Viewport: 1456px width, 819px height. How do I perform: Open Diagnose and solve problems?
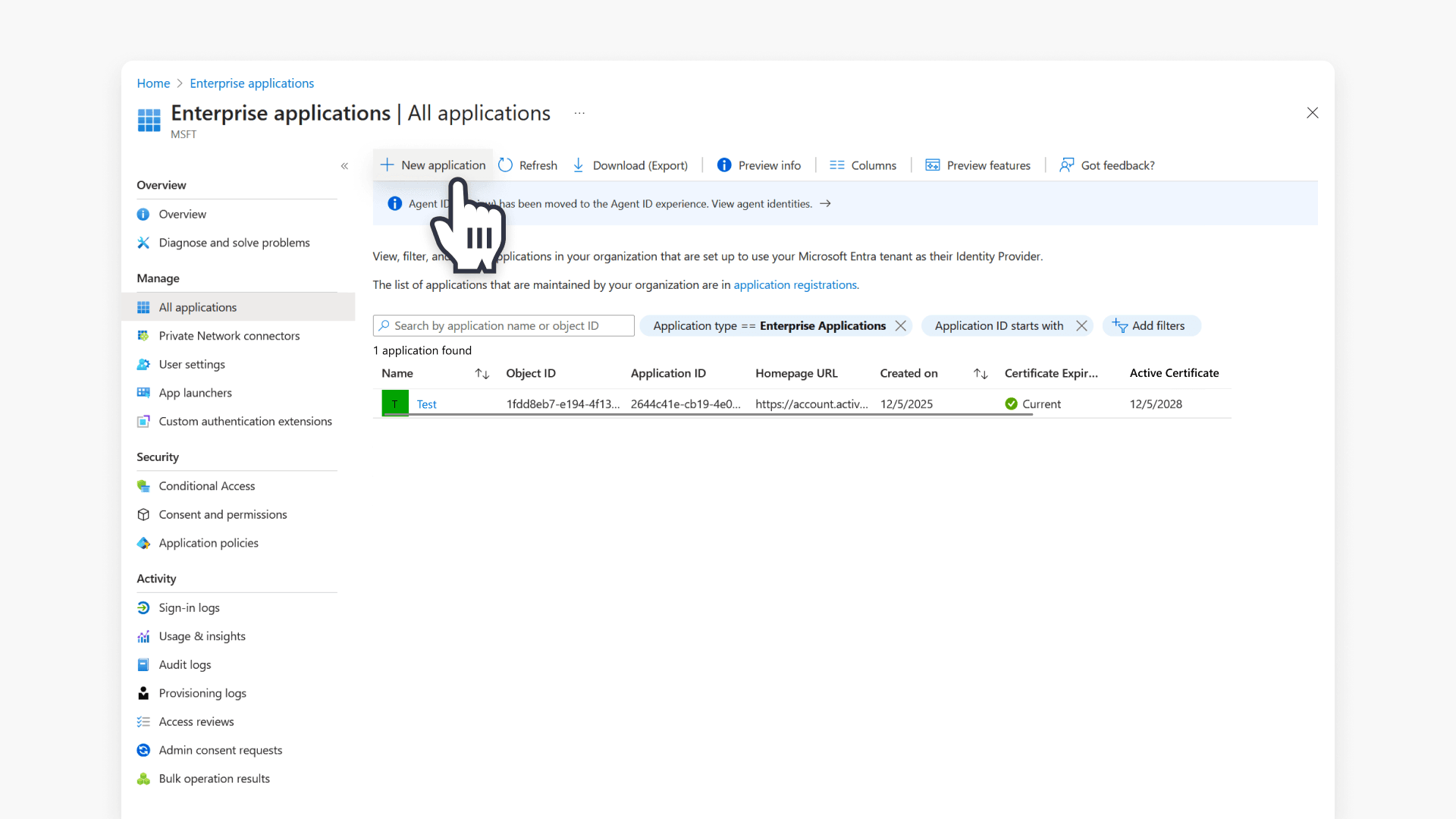pyautogui.click(x=234, y=242)
